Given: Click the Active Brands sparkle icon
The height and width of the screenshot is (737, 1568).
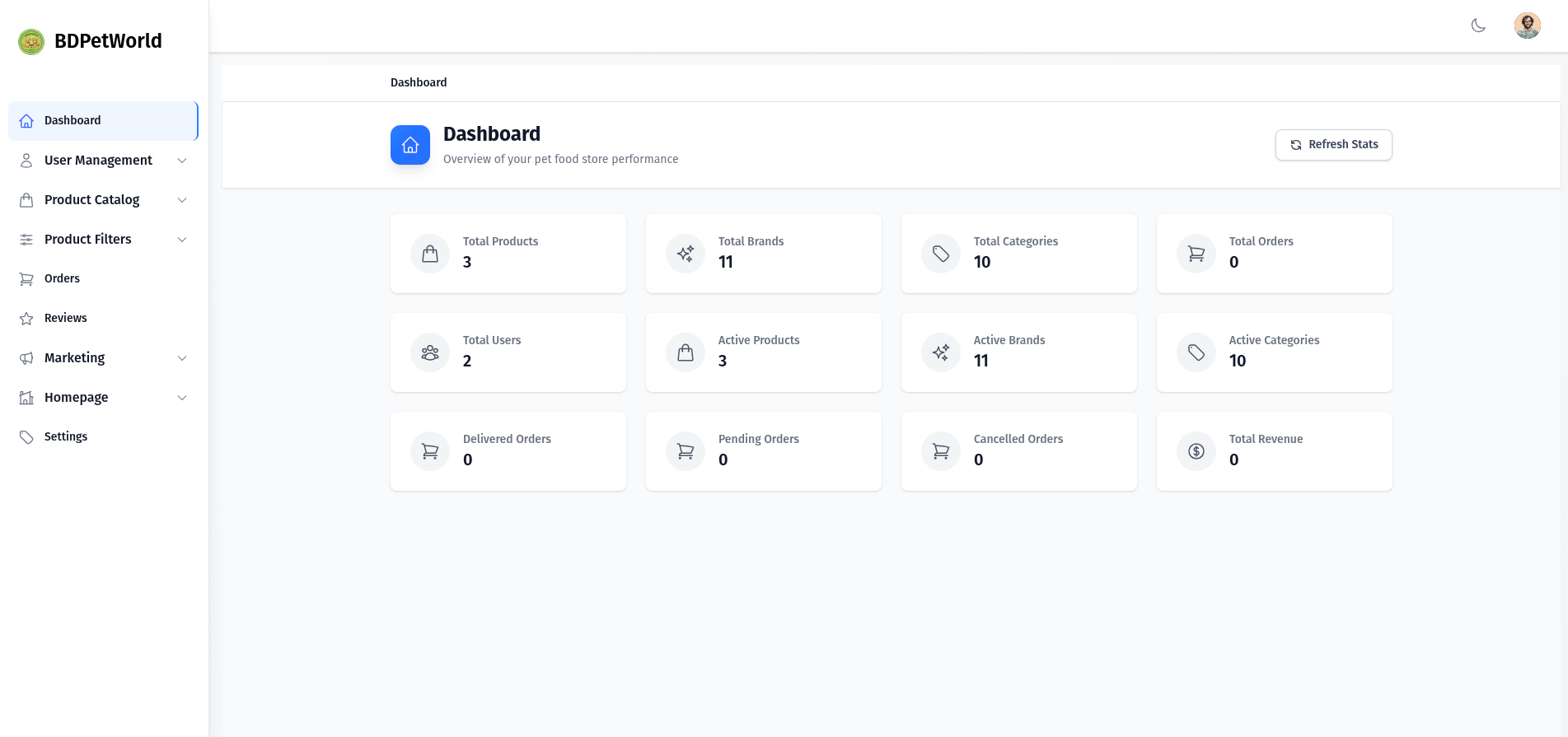Looking at the screenshot, I should coord(941,352).
